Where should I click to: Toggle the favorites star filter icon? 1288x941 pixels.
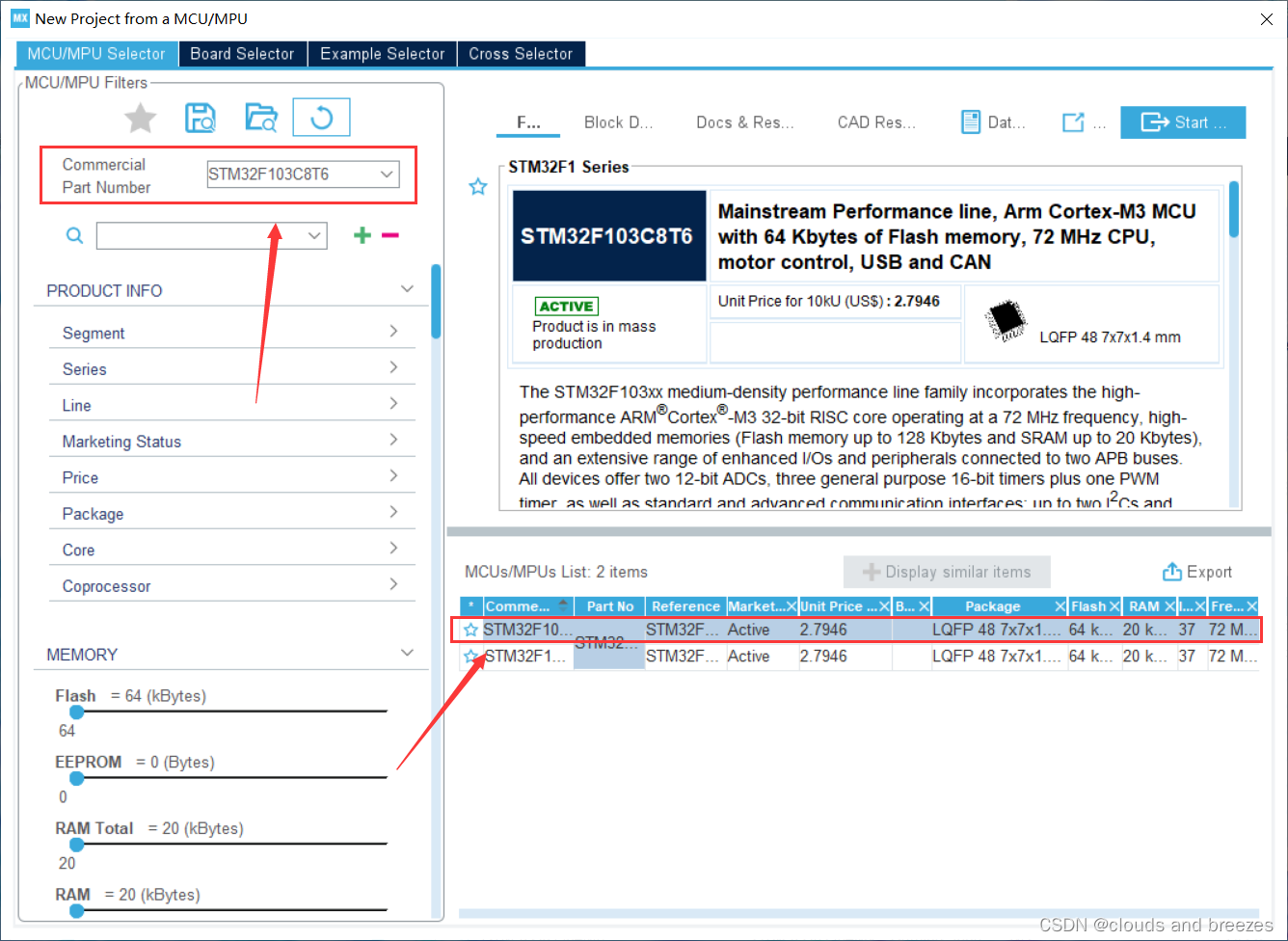(140, 119)
